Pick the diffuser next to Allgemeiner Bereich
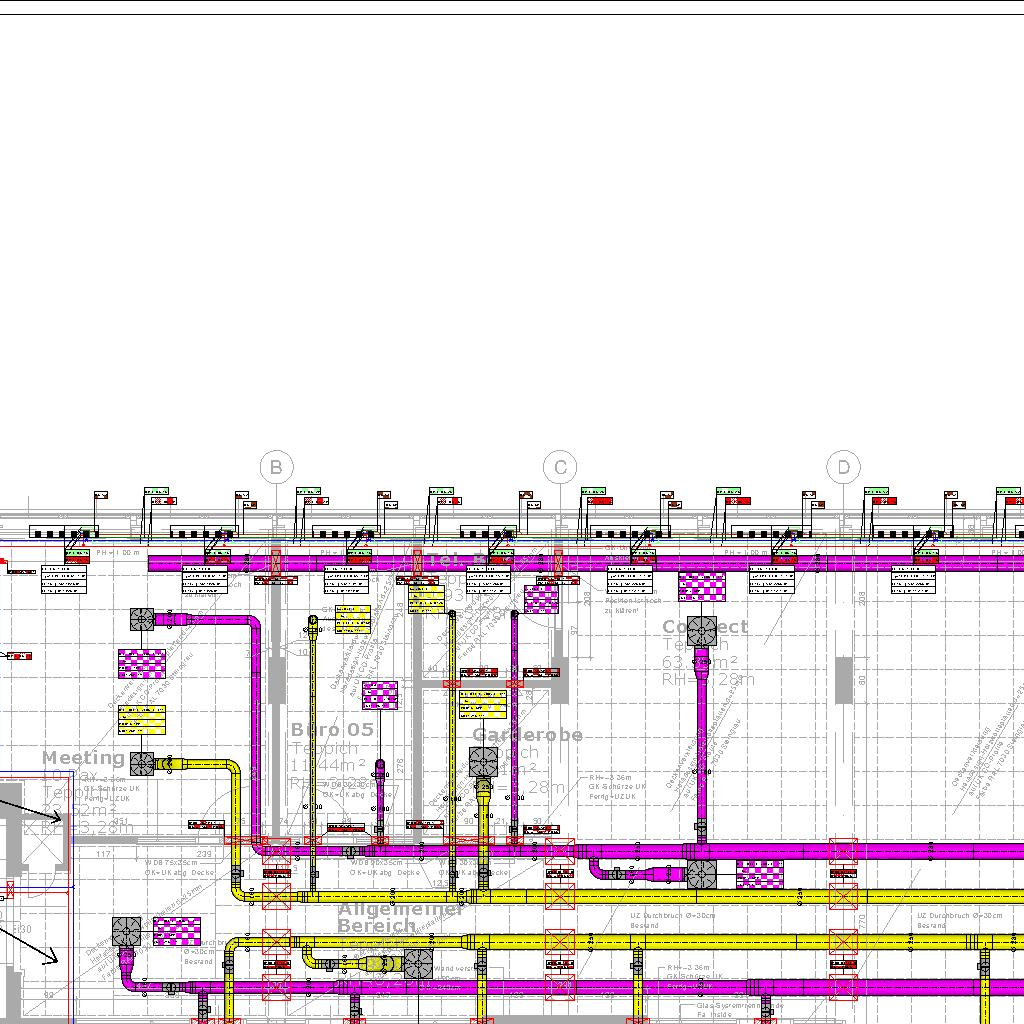Viewport: 1024px width, 1024px height. [x=417, y=964]
